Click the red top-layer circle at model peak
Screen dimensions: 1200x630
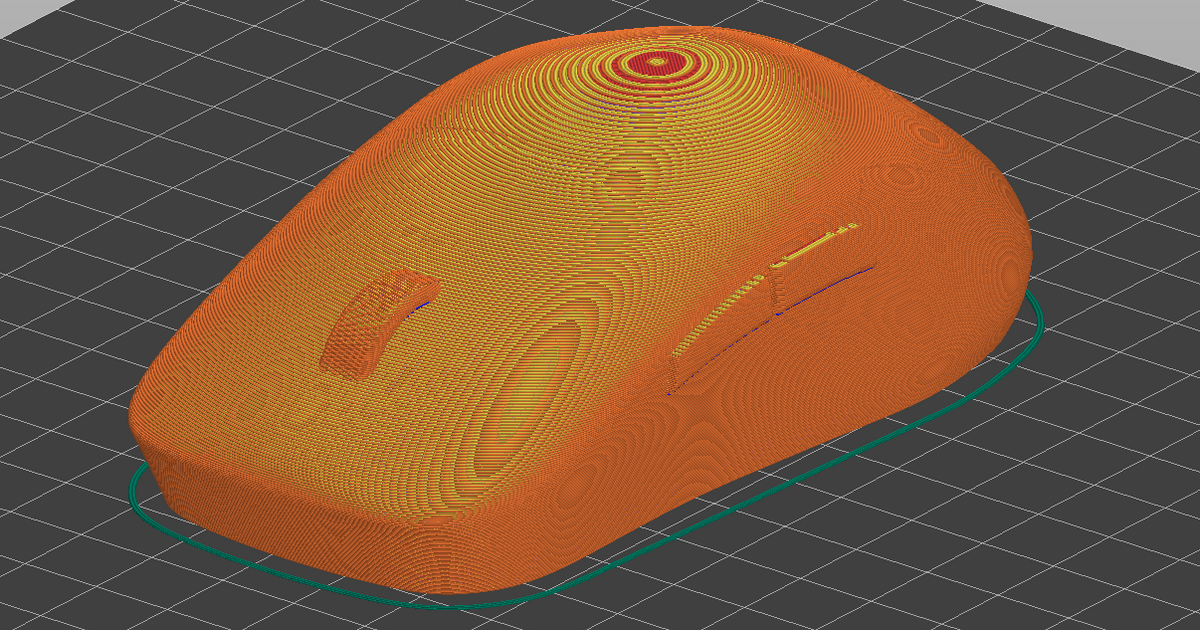coord(657,62)
